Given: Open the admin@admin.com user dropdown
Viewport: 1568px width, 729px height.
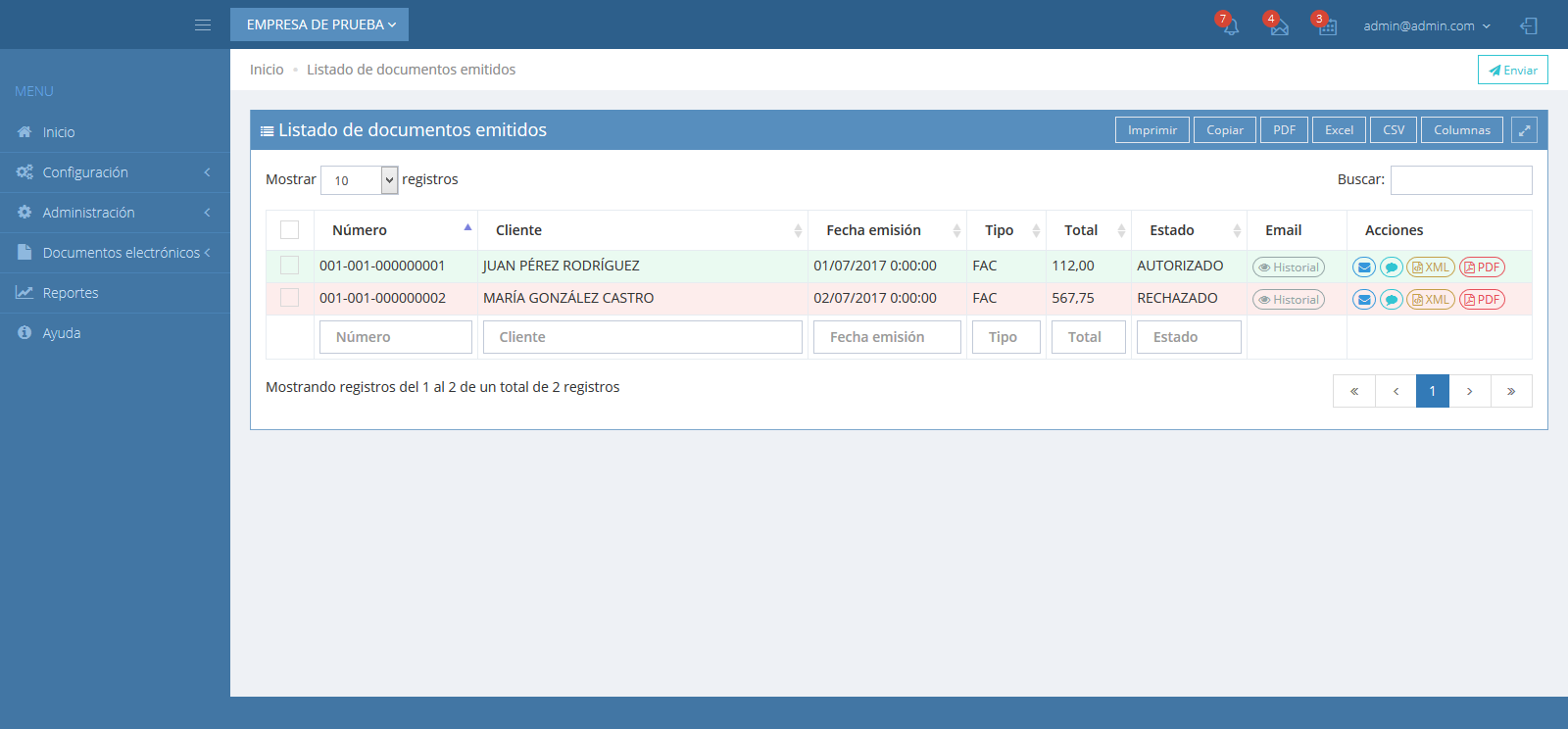Looking at the screenshot, I should 1427,25.
